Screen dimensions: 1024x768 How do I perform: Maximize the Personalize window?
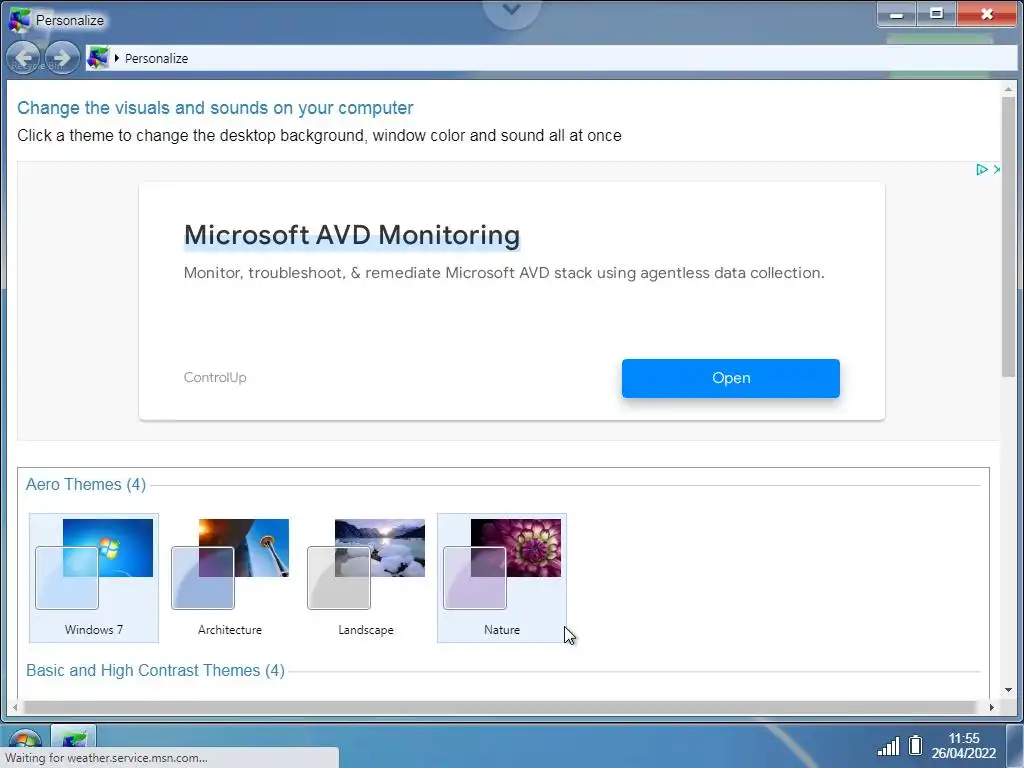(936, 14)
